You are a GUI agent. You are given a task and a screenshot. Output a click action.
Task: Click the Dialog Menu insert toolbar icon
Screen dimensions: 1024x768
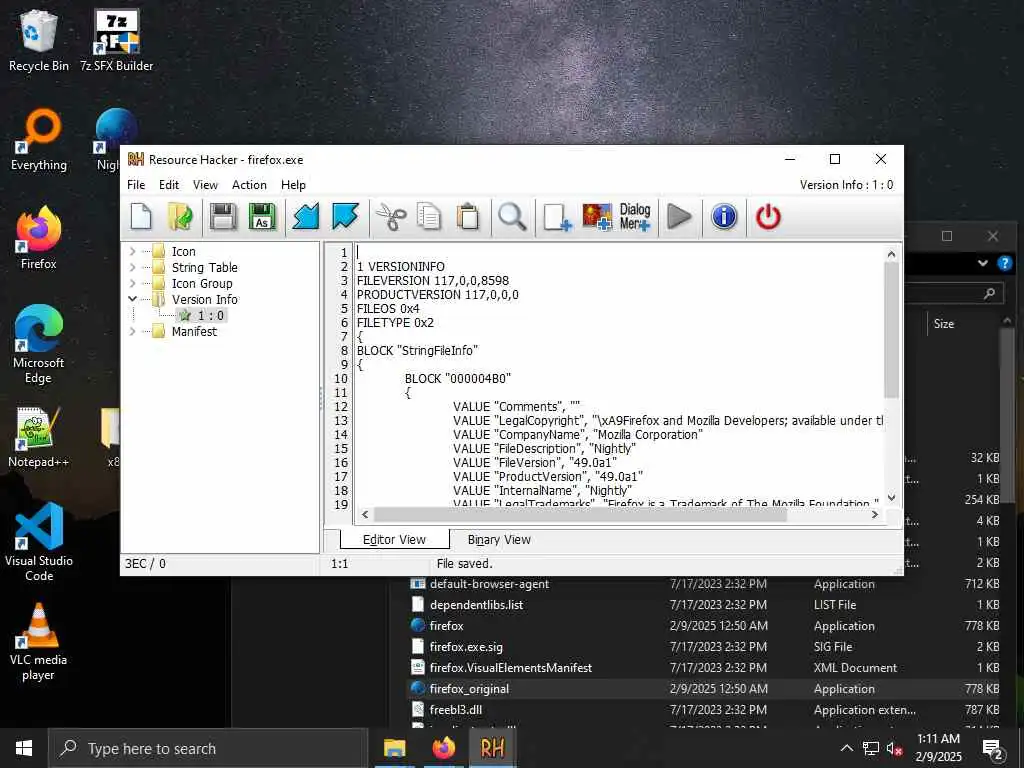635,217
